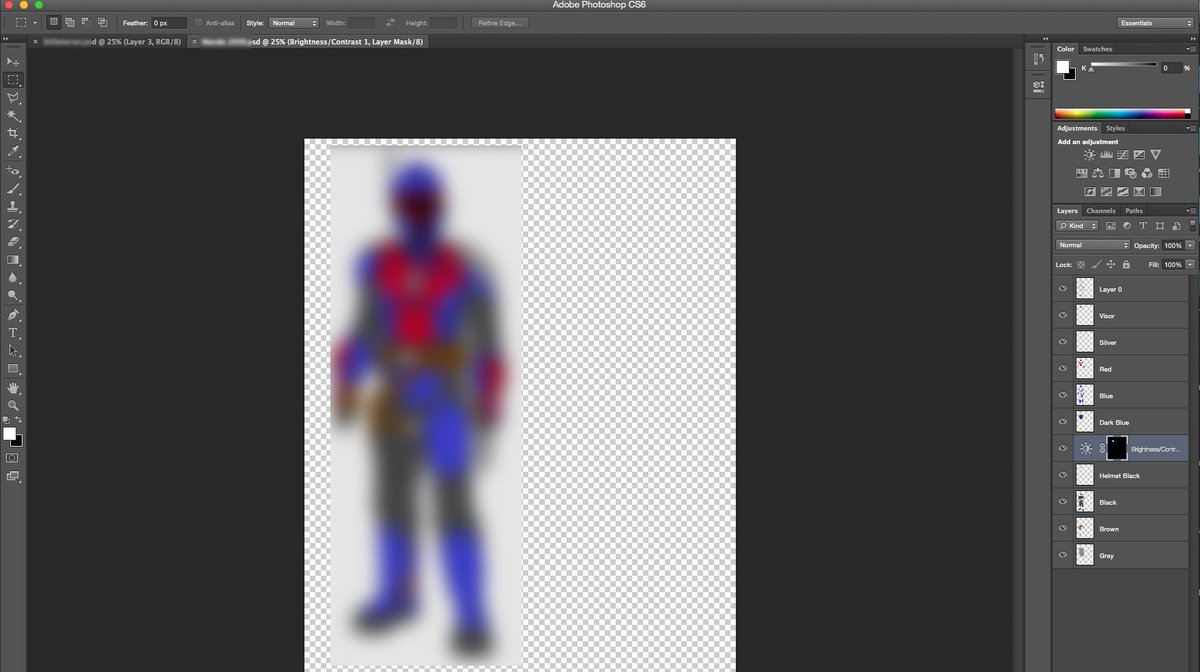The image size is (1200, 672).
Task: Open the Opacity slider arrow
Action: [1190, 245]
